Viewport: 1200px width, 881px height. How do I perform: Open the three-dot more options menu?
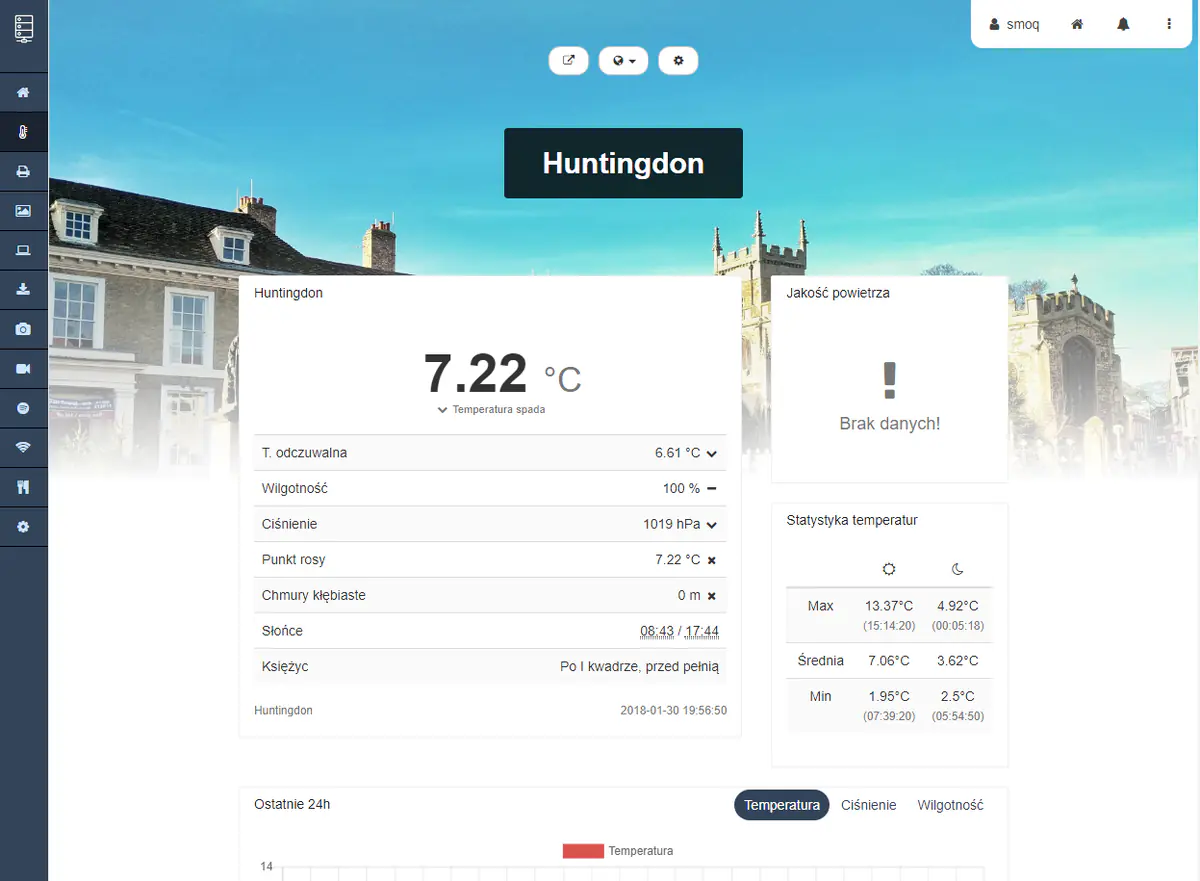tap(1169, 24)
